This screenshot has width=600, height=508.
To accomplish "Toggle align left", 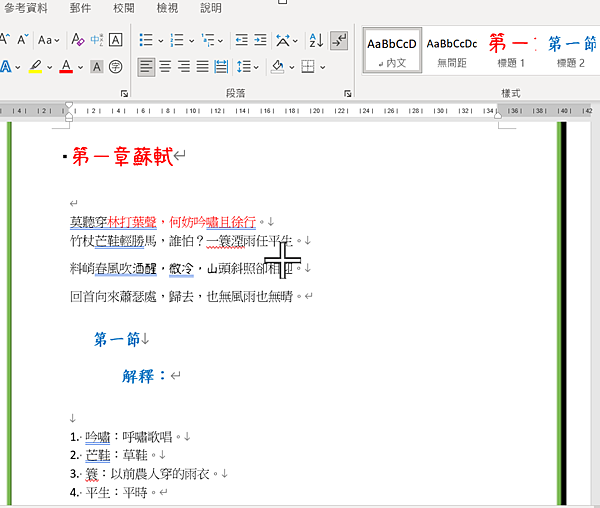I will click(146, 67).
